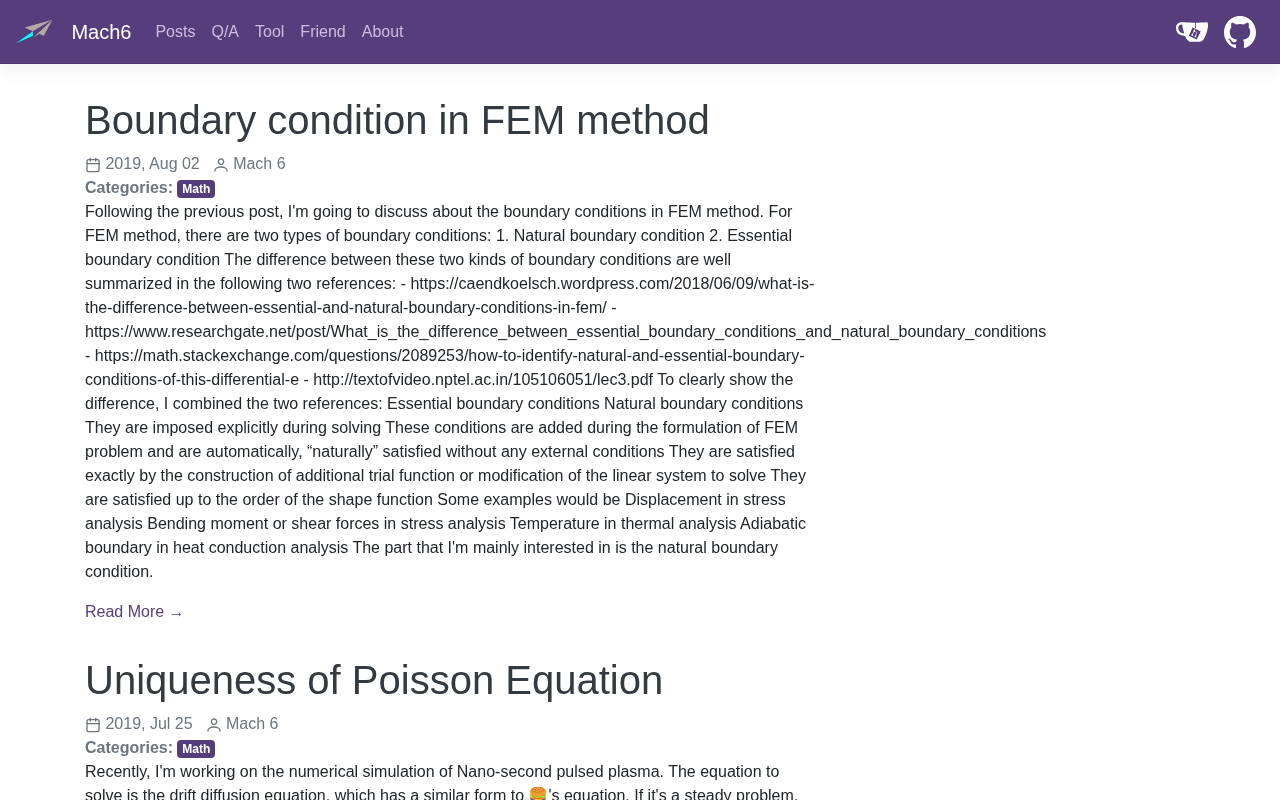Screen dimensions: 1280x800
Task: Select the Math category badge on the Poisson post
Action: (196, 749)
